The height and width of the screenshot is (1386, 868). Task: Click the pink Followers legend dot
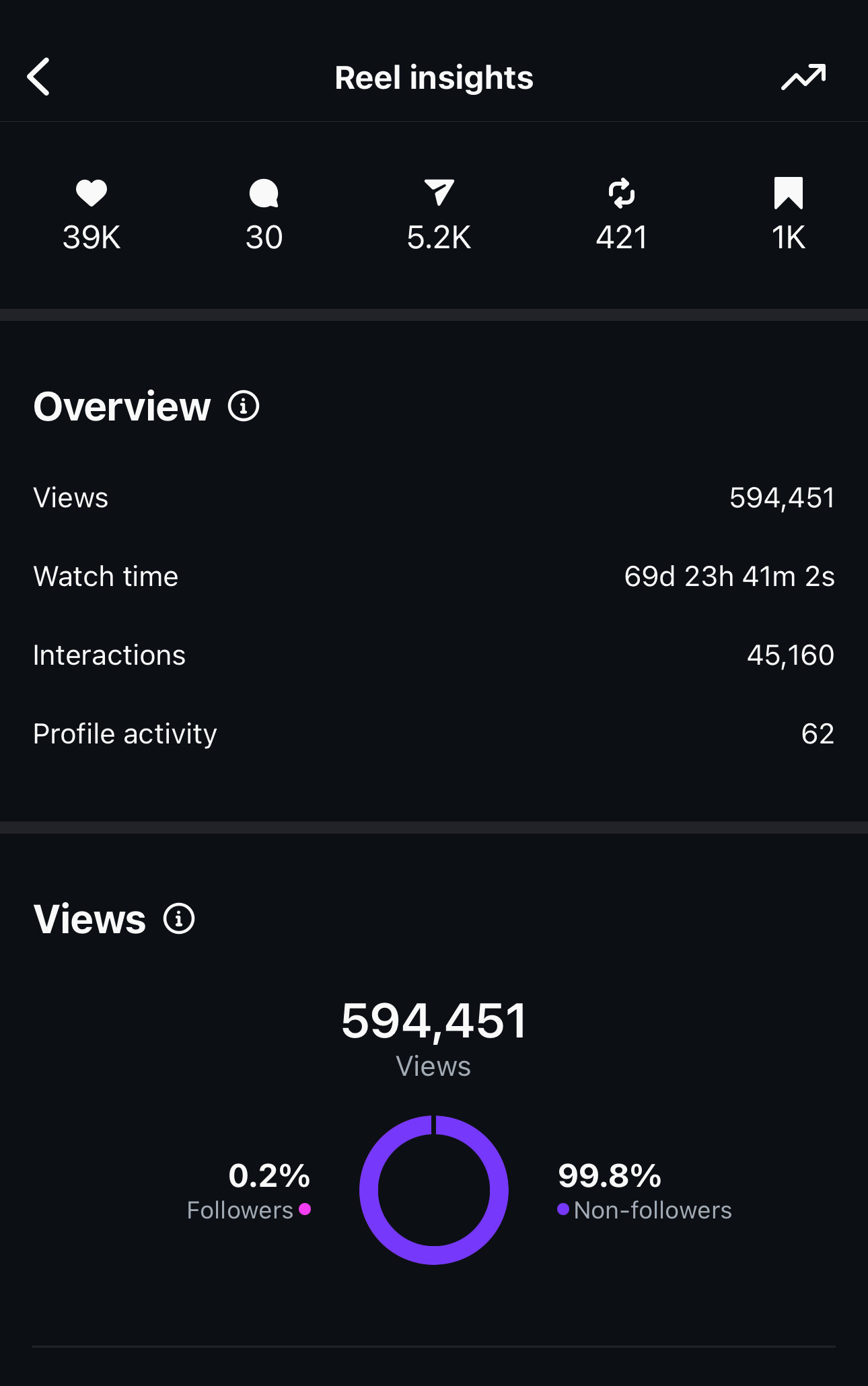coord(305,1209)
